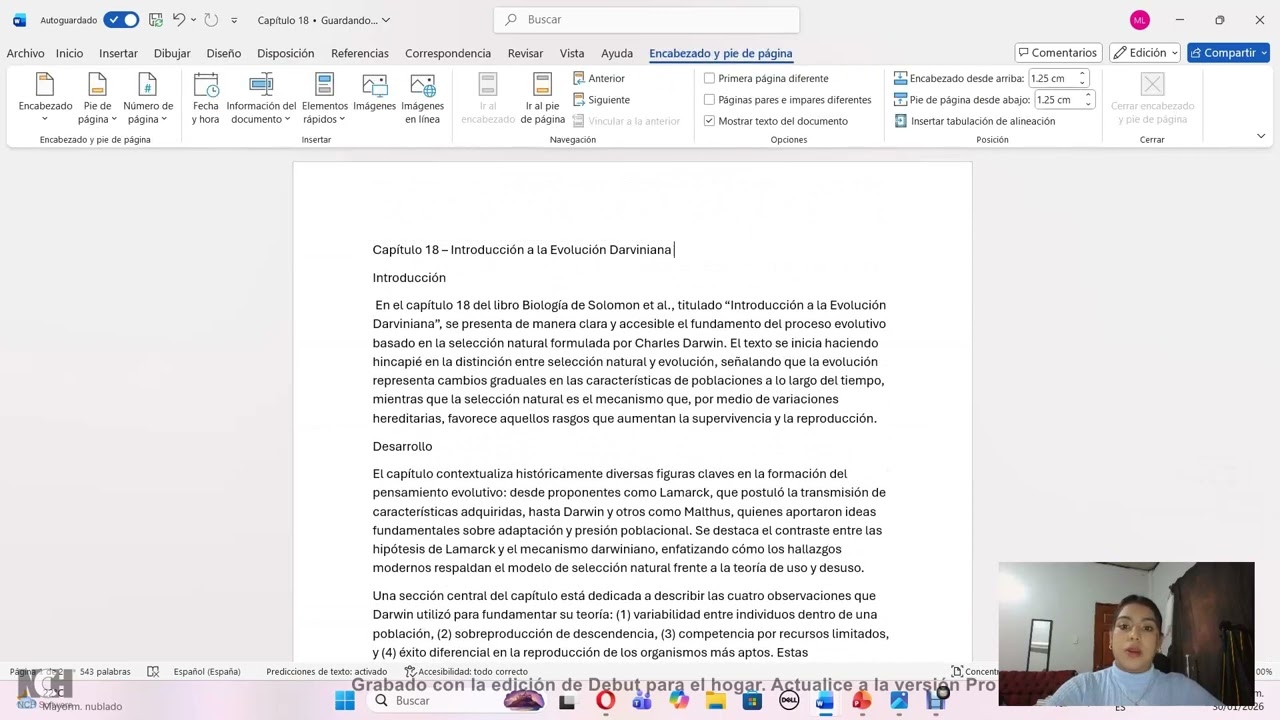1280x720 pixels.
Task: Click header text Capítulo 18 – Introducción
Action: [522, 250]
